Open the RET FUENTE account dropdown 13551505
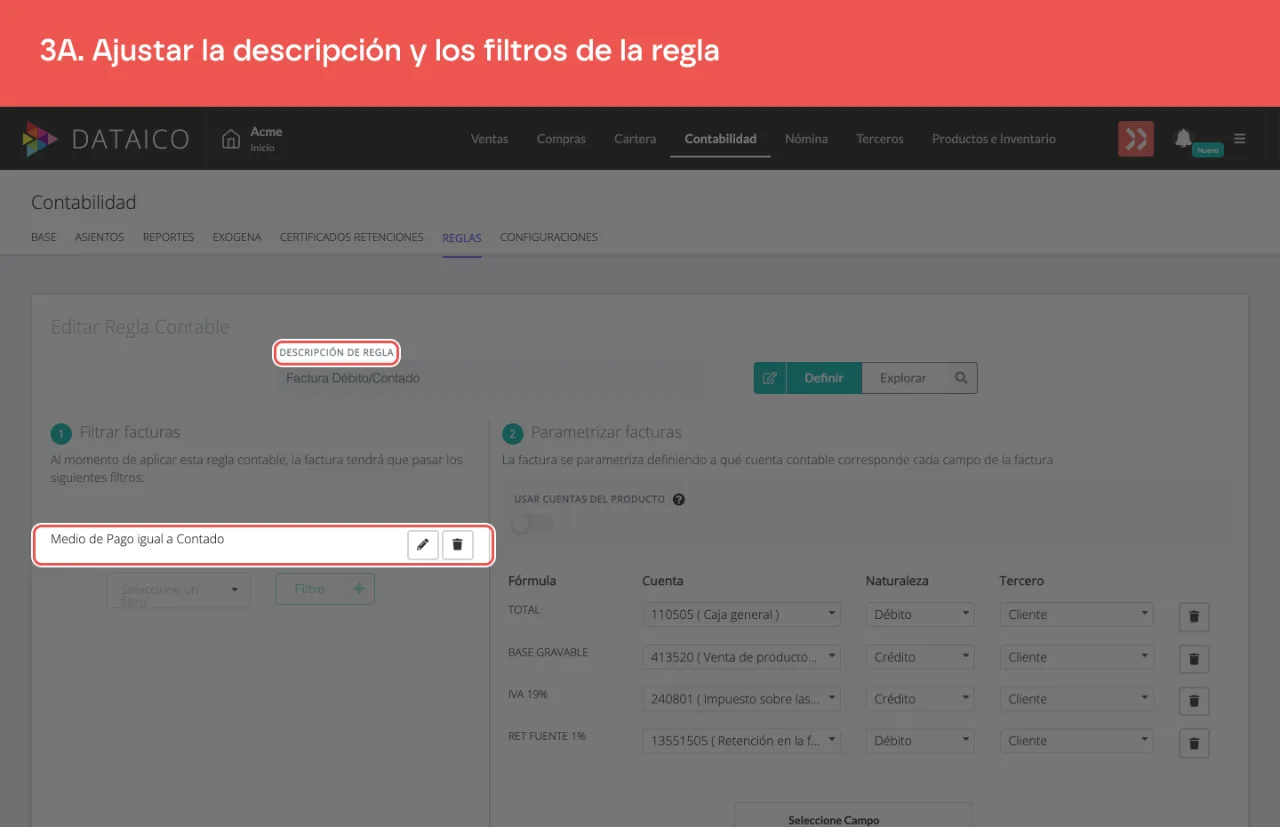The image size is (1280, 827). click(x=741, y=741)
